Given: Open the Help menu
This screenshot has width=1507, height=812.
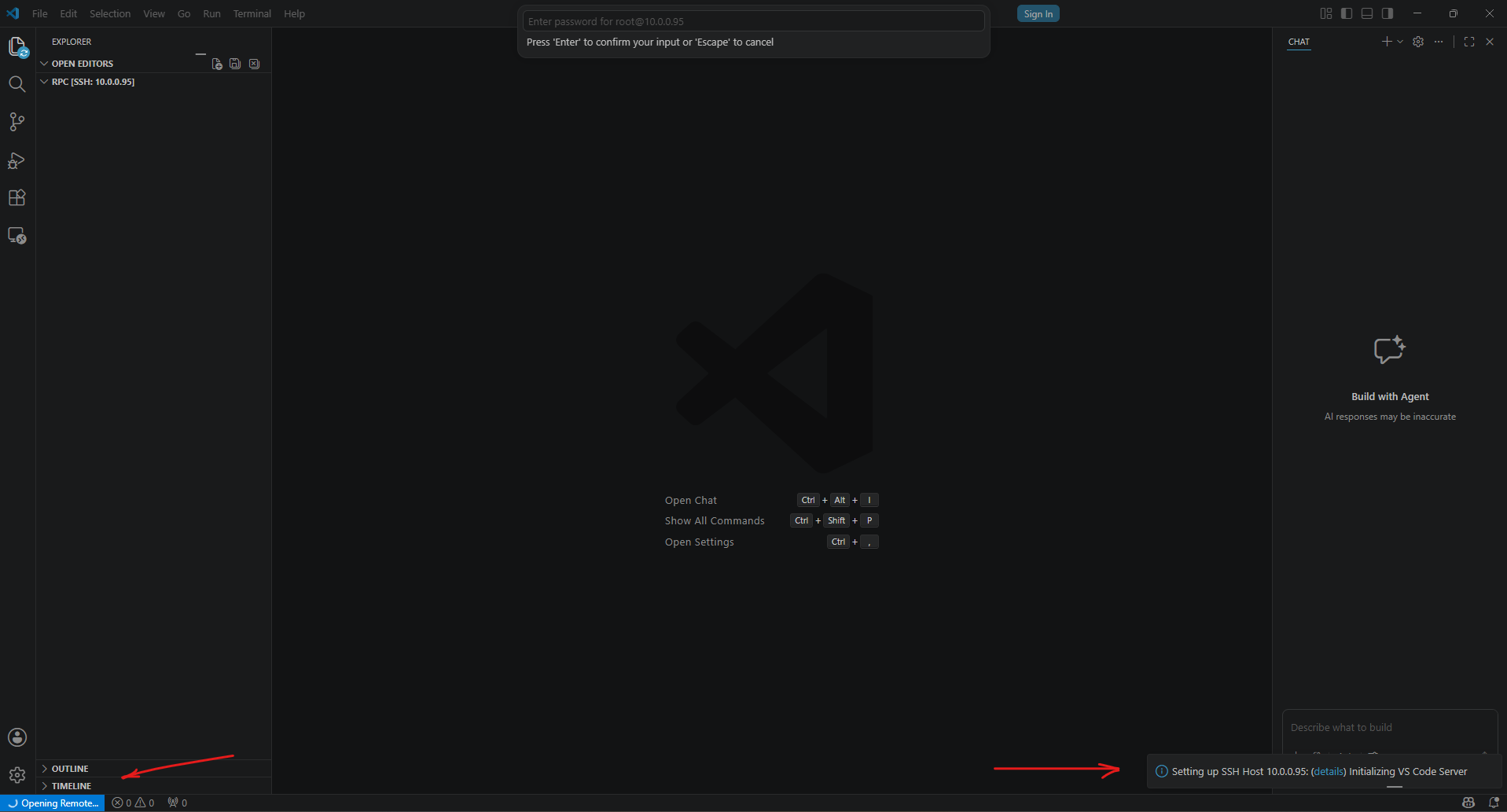Looking at the screenshot, I should [295, 13].
